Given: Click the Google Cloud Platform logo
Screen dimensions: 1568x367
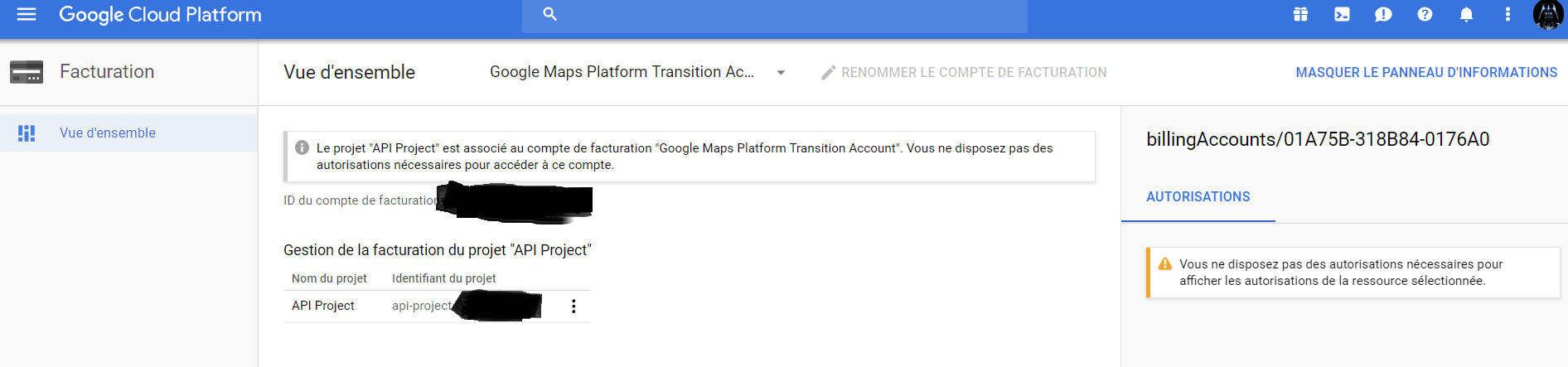Looking at the screenshot, I should [160, 15].
